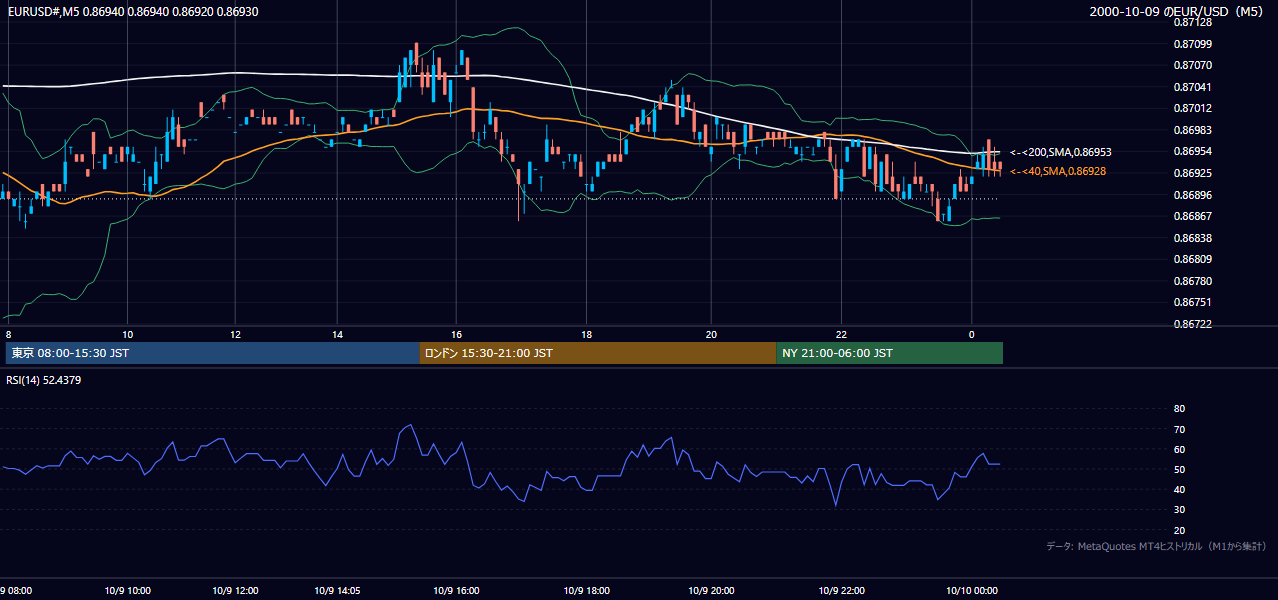Click the NY 21:00-06:00 JST session bar
Screen dimensions: 1278x600
click(x=889, y=353)
